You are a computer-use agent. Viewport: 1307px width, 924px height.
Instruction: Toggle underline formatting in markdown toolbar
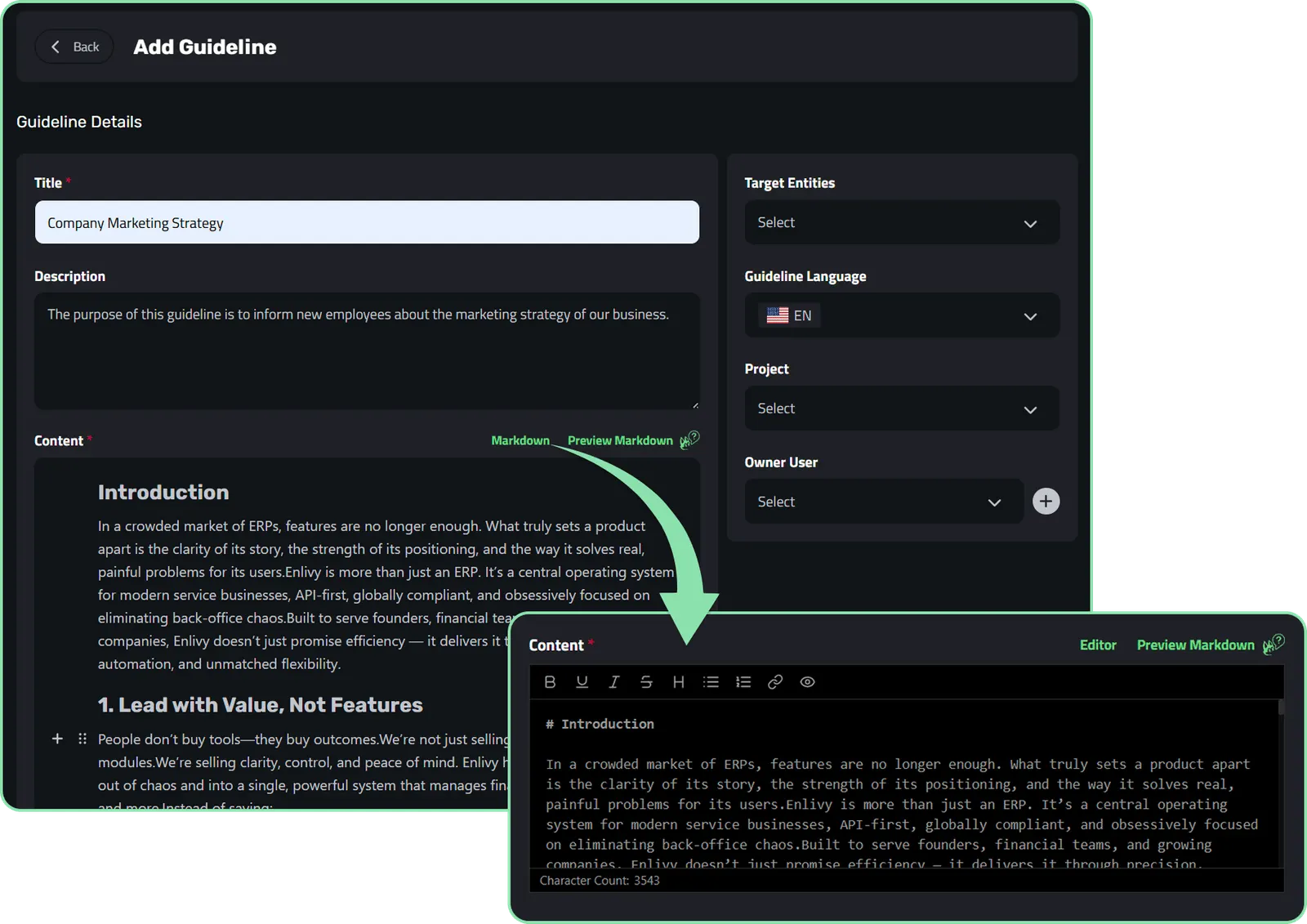[x=582, y=681]
